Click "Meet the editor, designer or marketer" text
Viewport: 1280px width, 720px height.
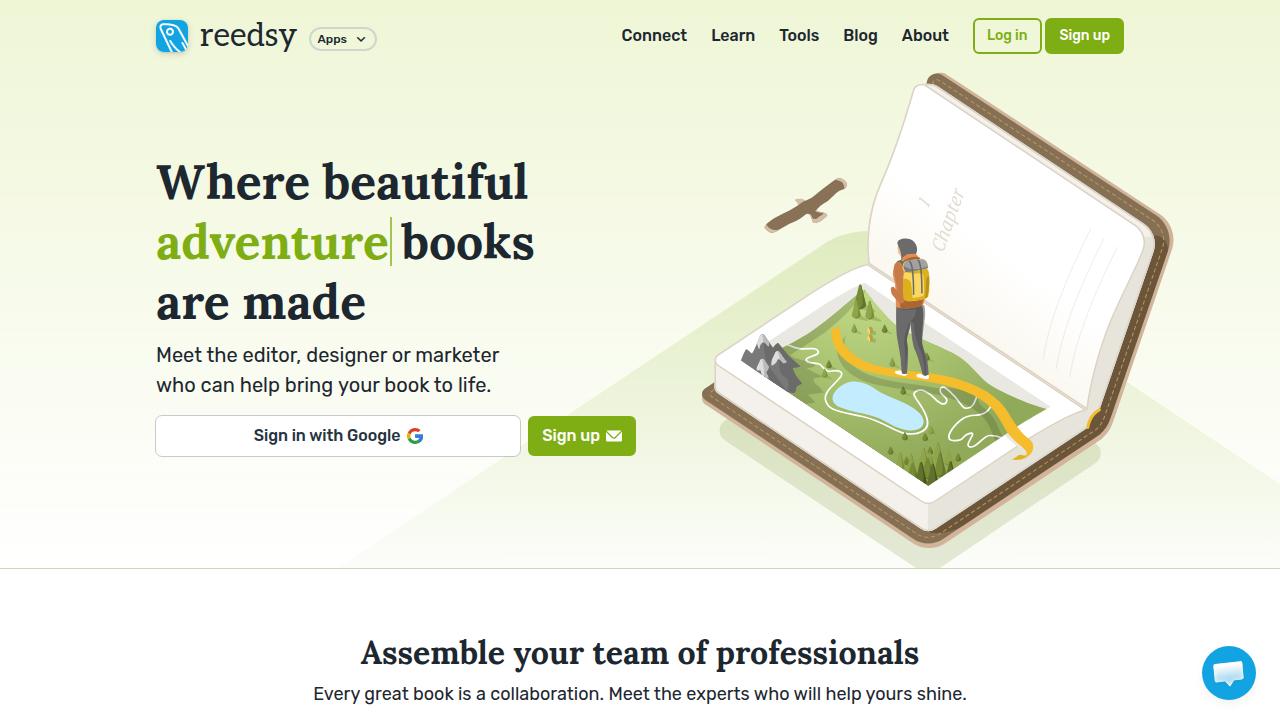(x=328, y=355)
